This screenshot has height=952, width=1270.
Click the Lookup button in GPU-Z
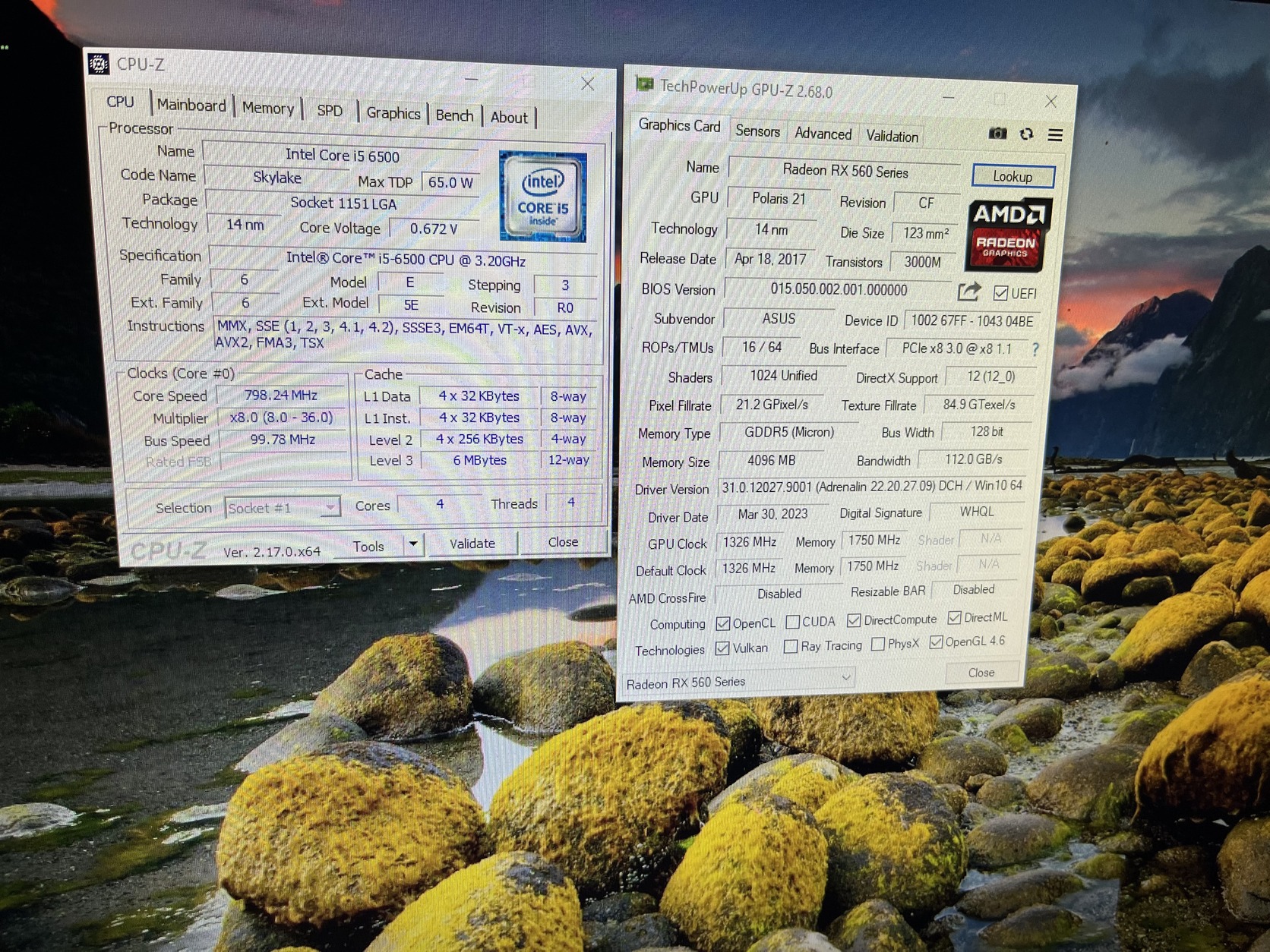(x=1013, y=176)
